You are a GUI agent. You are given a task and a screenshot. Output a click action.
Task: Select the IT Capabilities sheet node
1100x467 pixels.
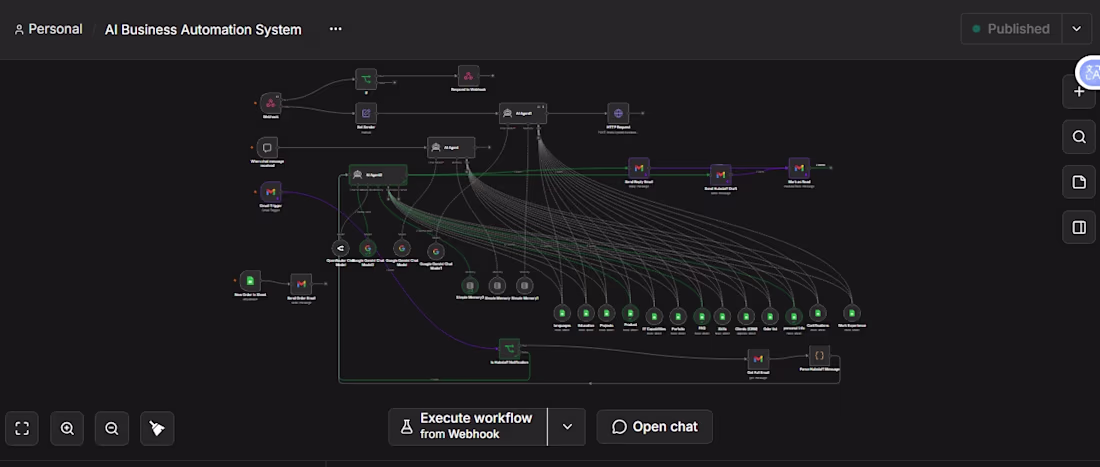point(654,316)
